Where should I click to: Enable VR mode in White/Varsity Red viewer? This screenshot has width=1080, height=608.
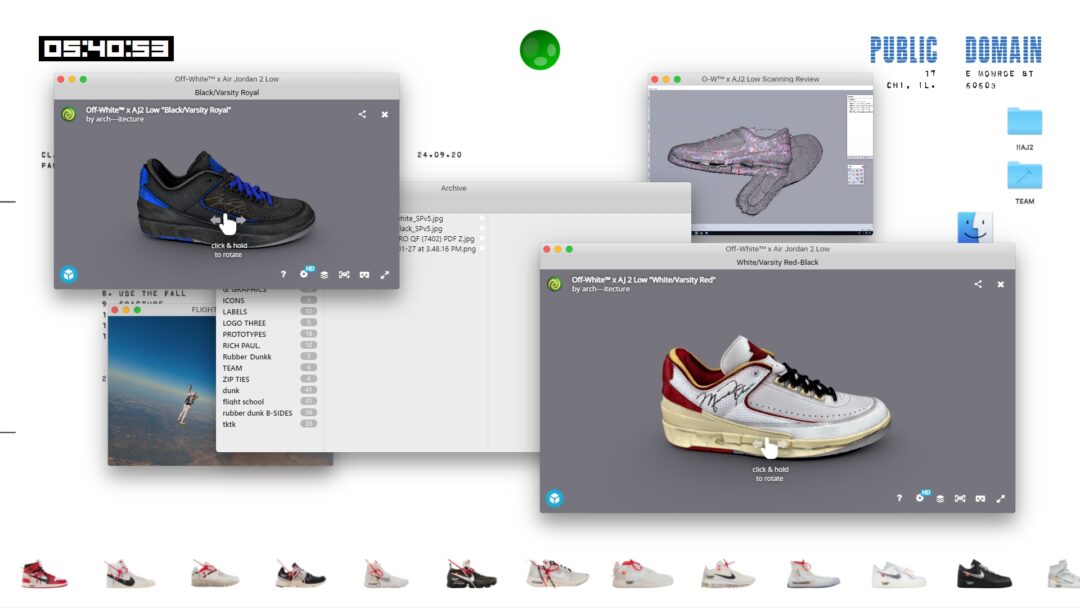coord(980,499)
